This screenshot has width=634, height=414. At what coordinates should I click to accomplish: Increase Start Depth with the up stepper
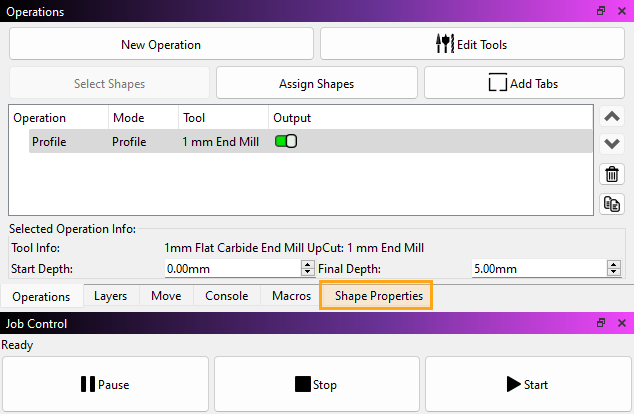307,264
